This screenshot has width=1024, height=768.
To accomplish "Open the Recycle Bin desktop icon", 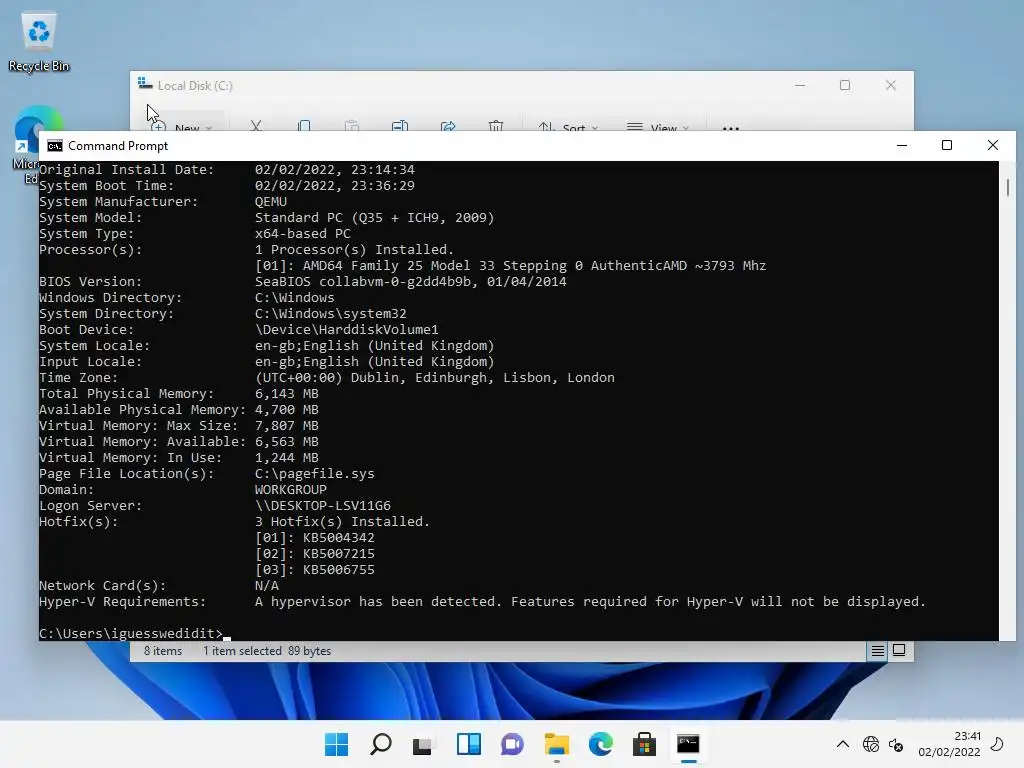I will coord(39,41).
